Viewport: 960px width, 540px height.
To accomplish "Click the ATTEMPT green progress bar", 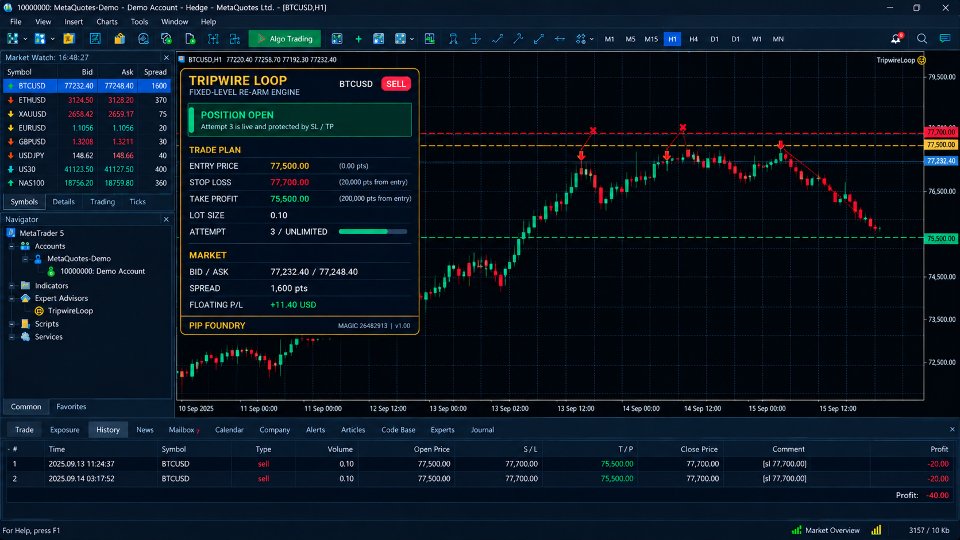I will [373, 231].
